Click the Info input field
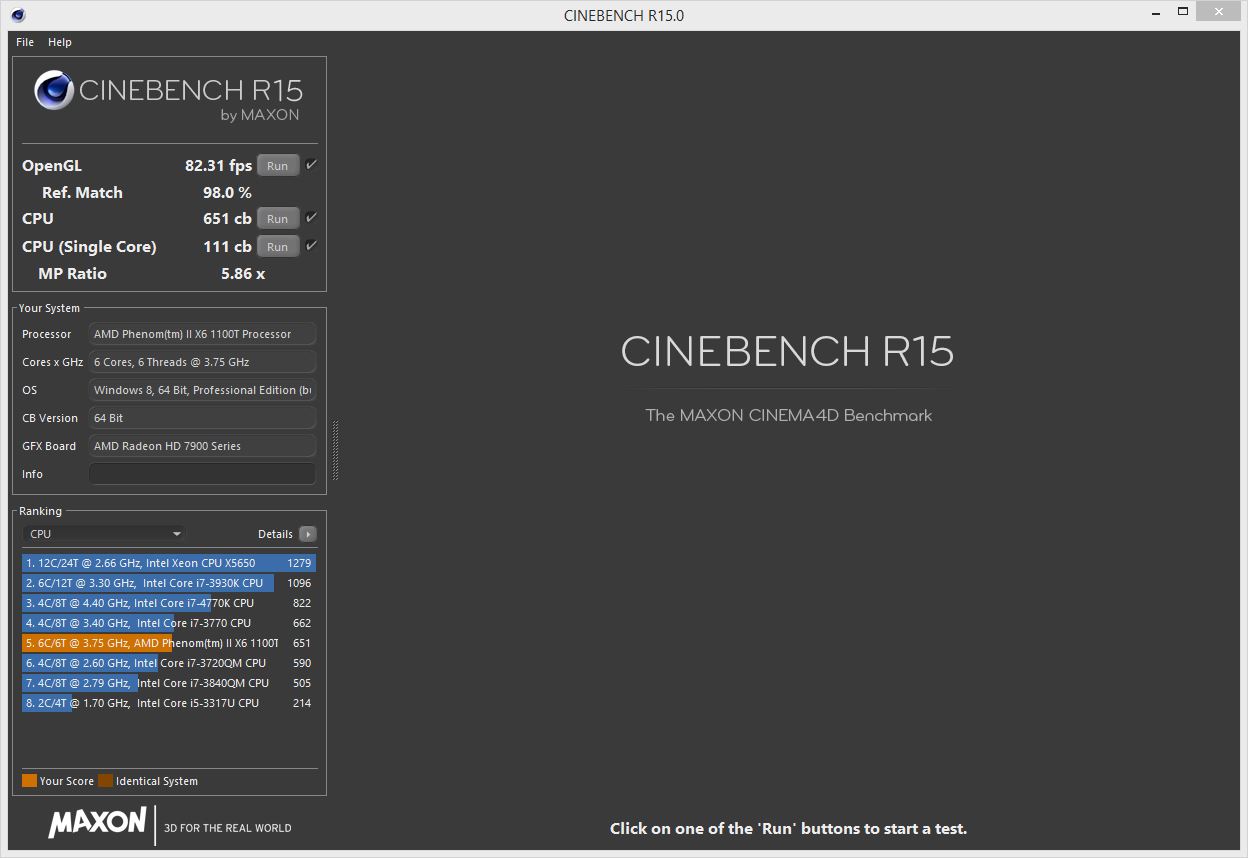Image resolution: width=1248 pixels, height=858 pixels. tap(202, 474)
